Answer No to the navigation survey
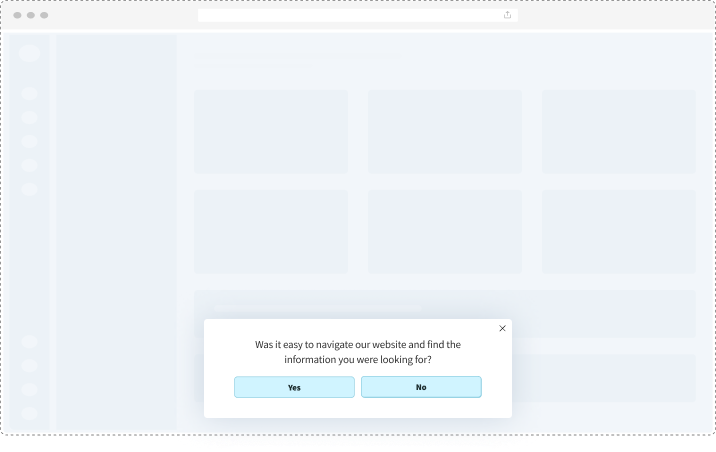 click(x=421, y=387)
